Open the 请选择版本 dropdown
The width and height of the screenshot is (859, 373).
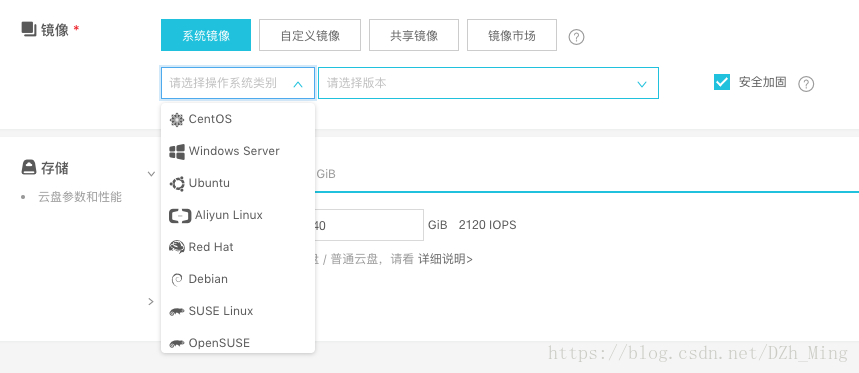488,83
